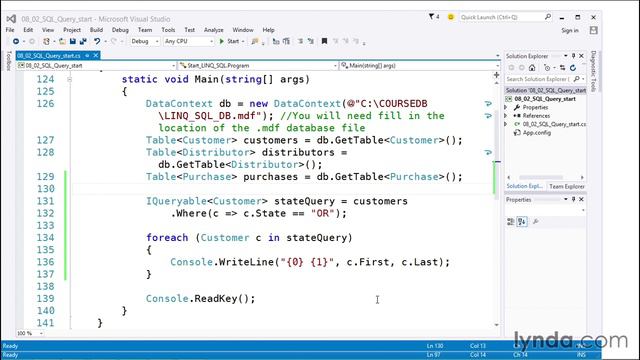This screenshot has height=360, width=640.
Task: Click the Quick Launch search magnifier icon
Action: [548, 17]
